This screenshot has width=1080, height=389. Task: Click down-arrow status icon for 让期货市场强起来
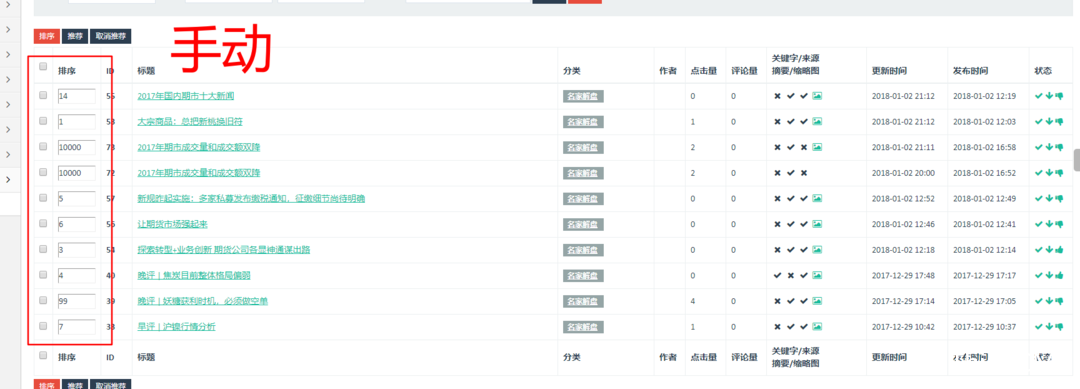pos(1049,224)
